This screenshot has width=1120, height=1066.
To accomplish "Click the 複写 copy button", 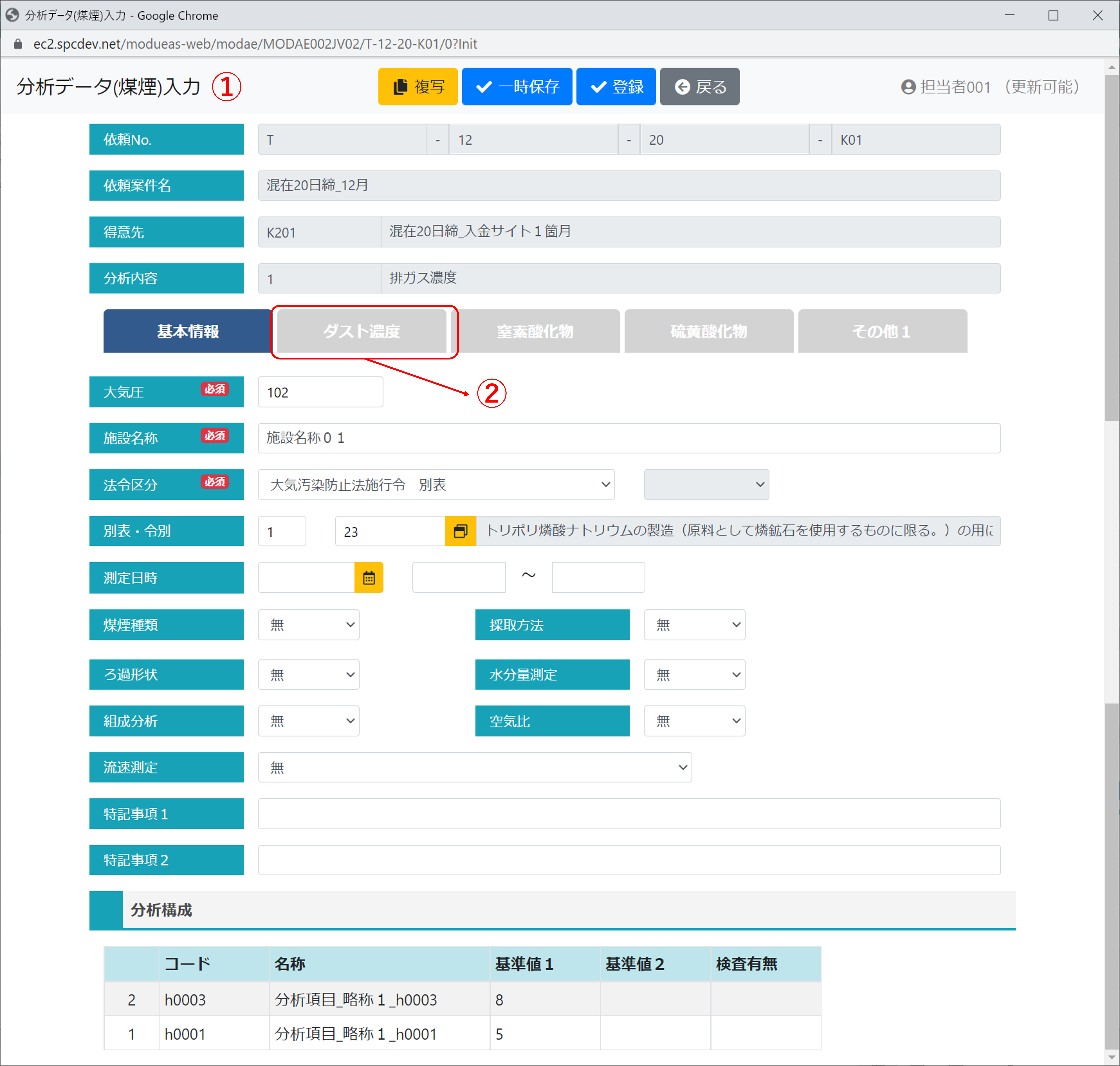I will (x=418, y=86).
